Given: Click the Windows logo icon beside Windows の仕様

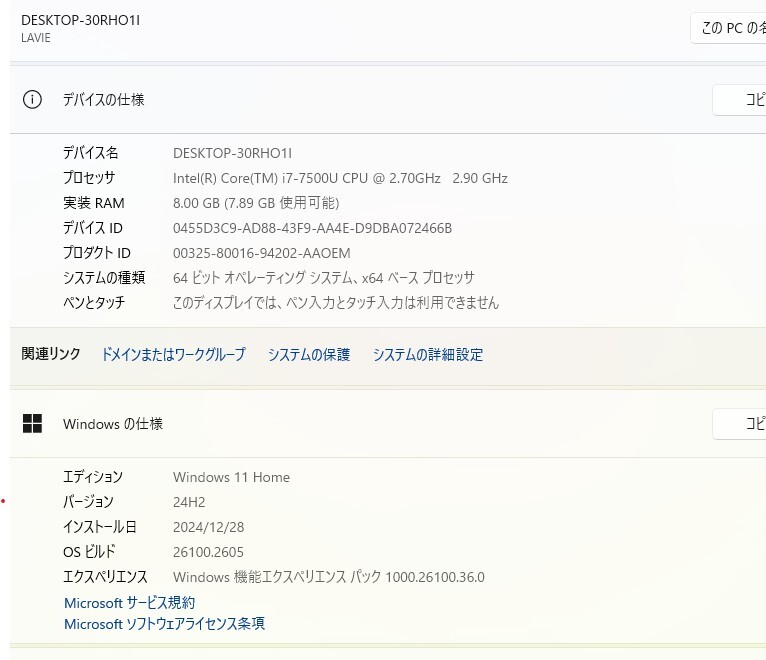Looking at the screenshot, I should [32, 424].
